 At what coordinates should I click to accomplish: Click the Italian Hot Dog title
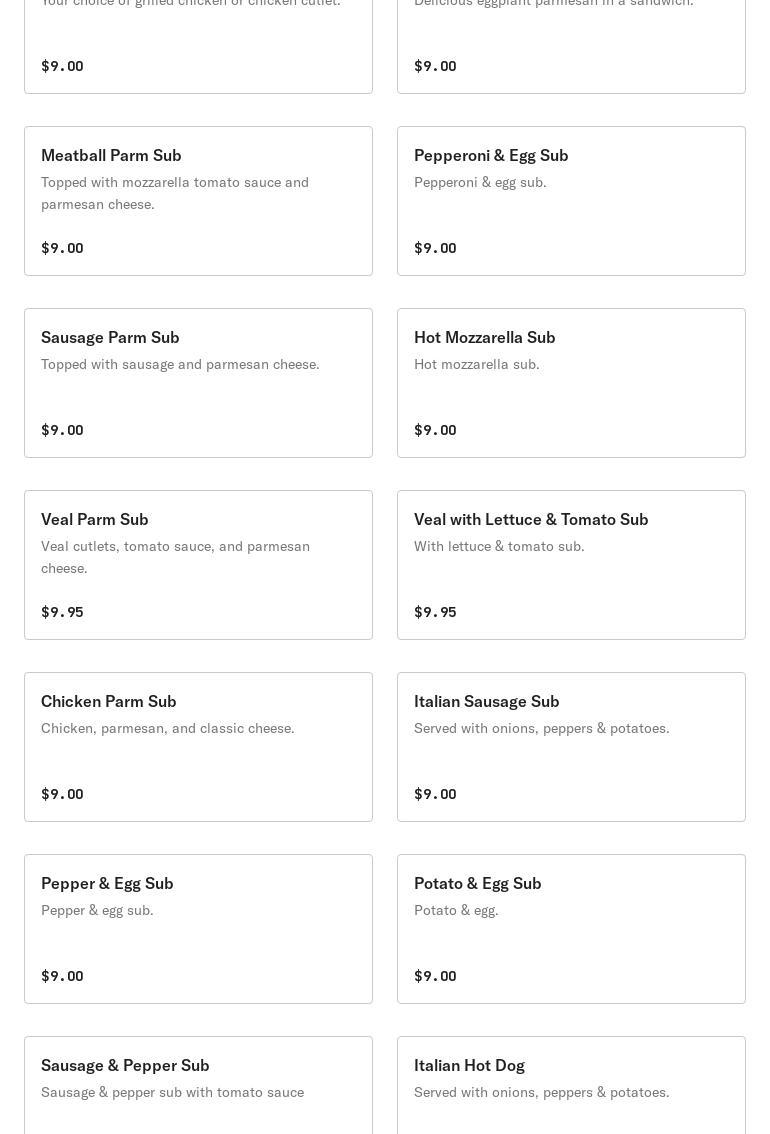[469, 1065]
